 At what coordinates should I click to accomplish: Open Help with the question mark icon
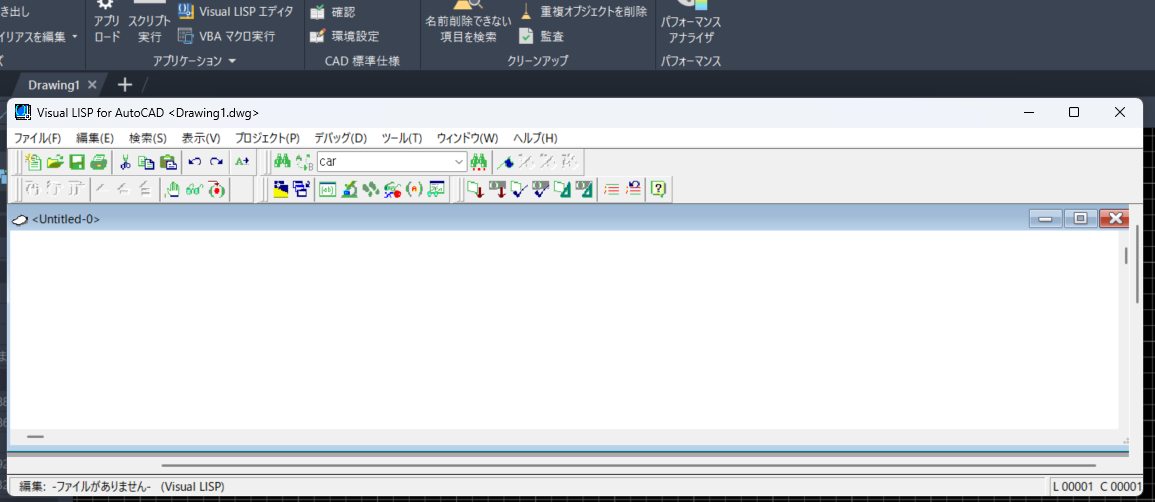click(659, 189)
